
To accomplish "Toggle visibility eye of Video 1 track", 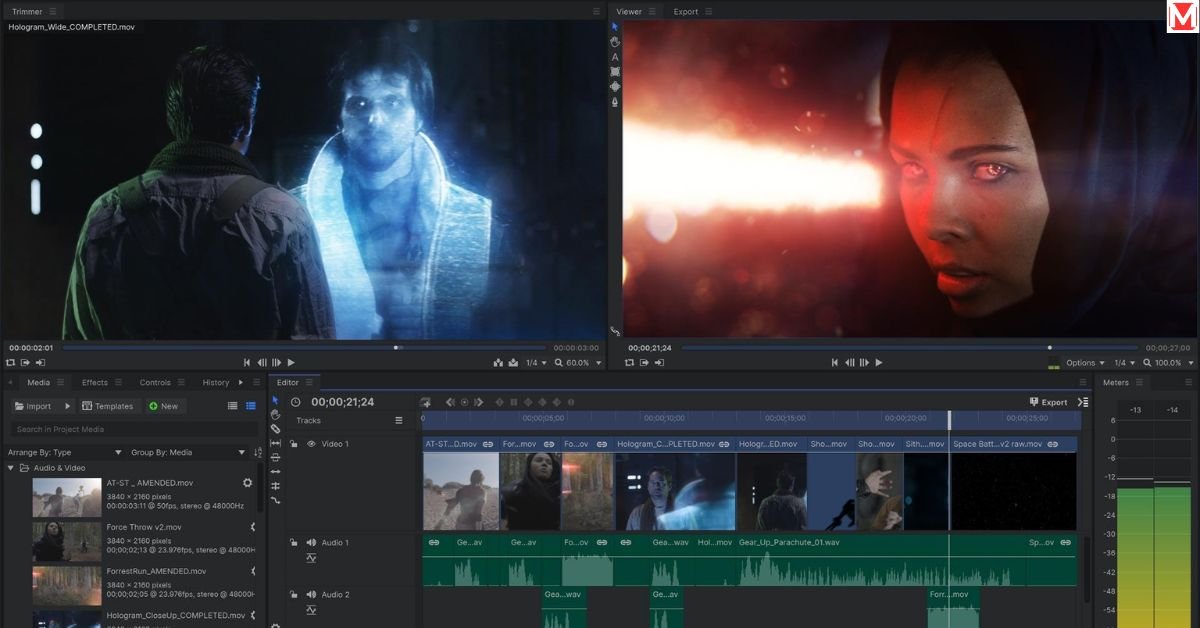I will point(311,444).
